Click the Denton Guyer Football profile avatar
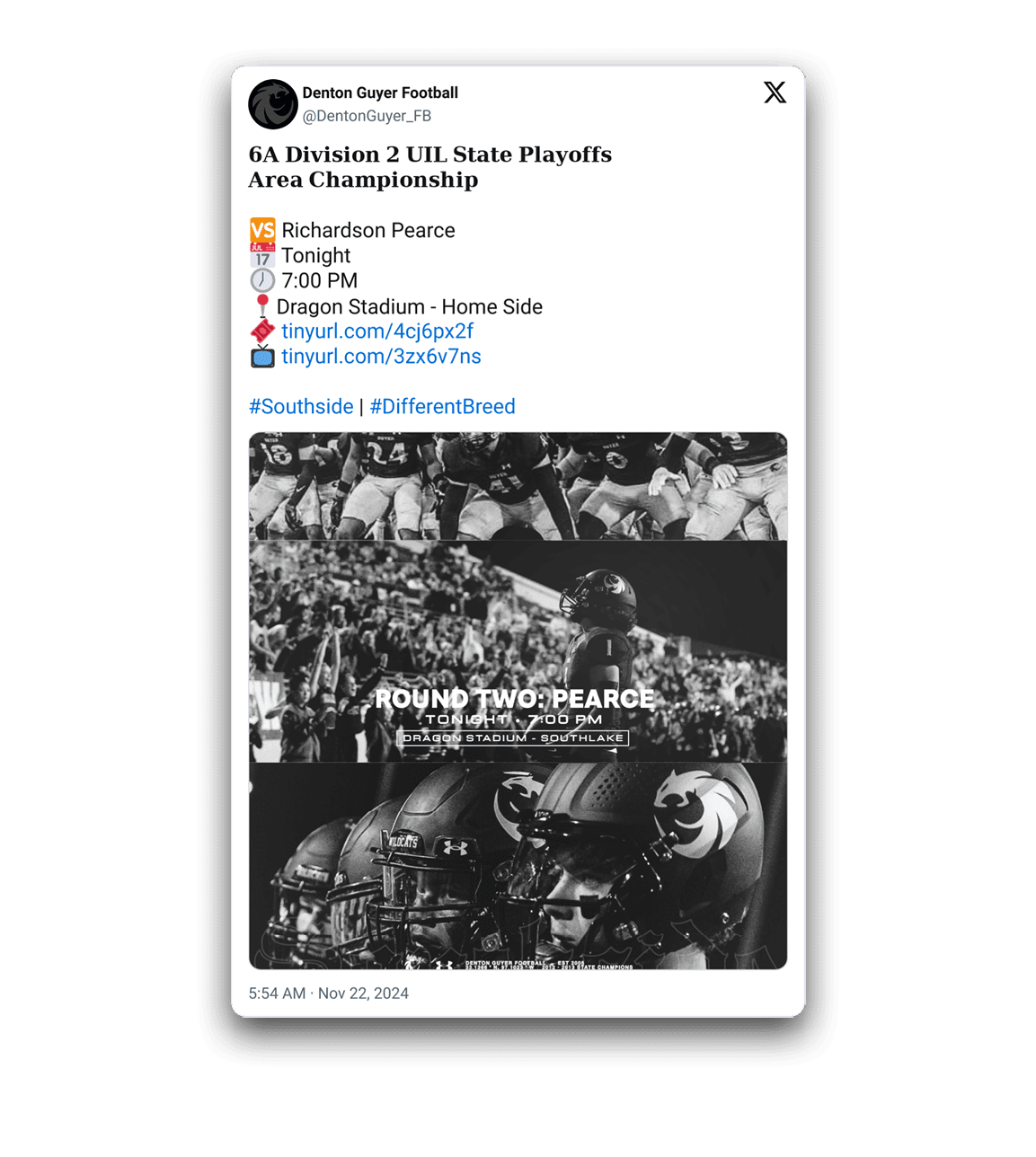The height and width of the screenshot is (1157, 1036). [x=273, y=104]
